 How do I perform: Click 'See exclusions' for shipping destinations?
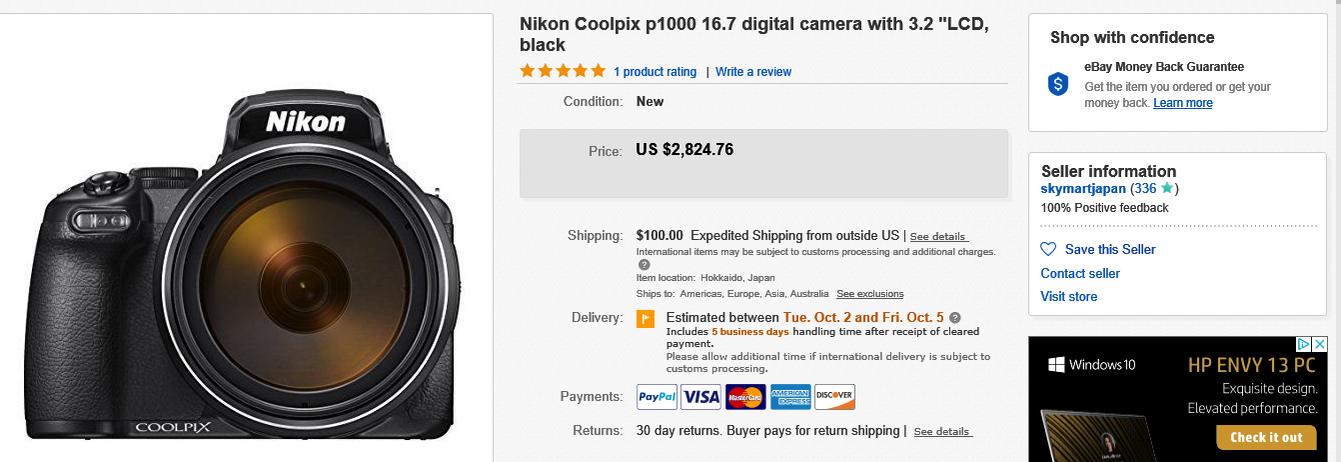click(870, 294)
